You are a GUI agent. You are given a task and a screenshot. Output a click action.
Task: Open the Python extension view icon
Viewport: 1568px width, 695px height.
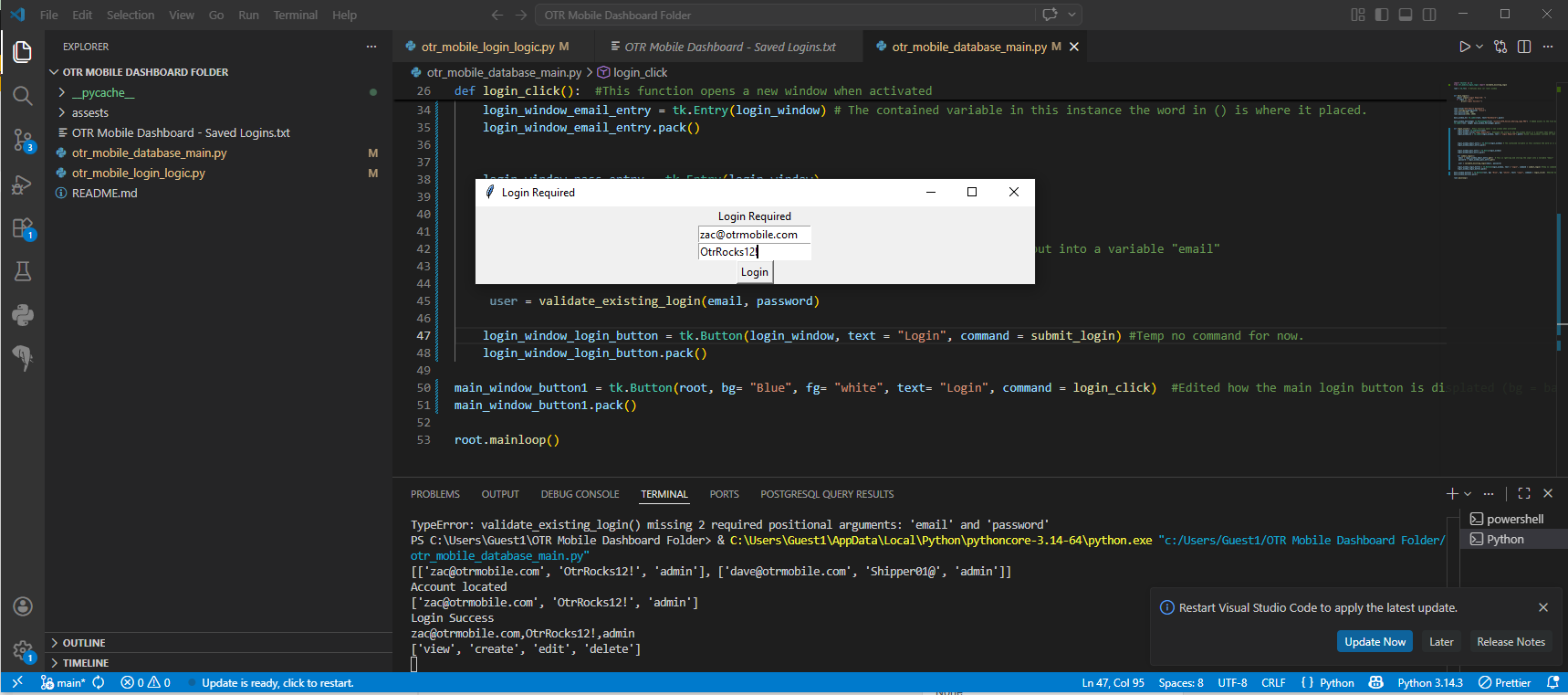click(23, 315)
